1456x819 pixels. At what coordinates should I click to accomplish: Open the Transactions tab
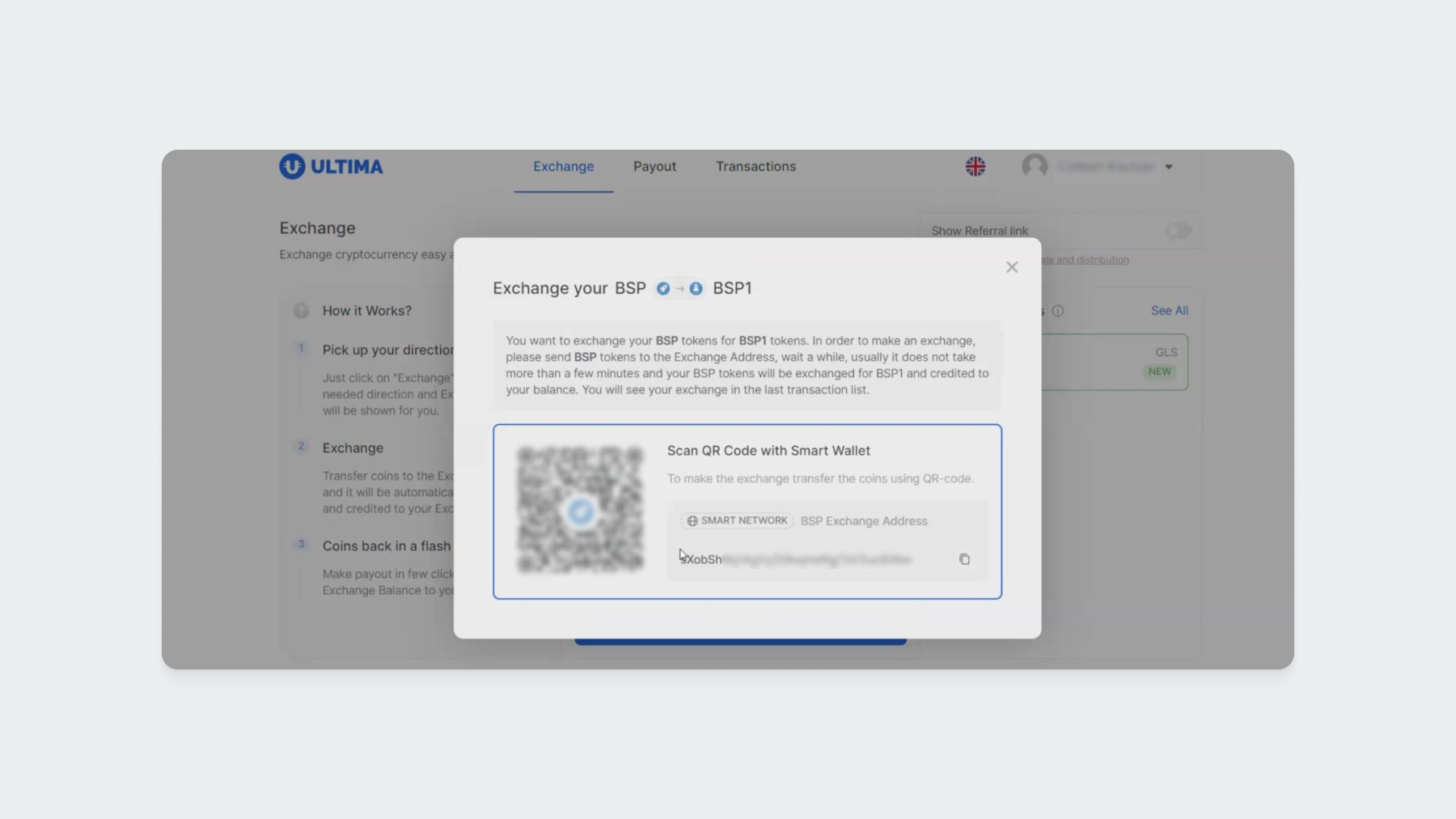[756, 167]
